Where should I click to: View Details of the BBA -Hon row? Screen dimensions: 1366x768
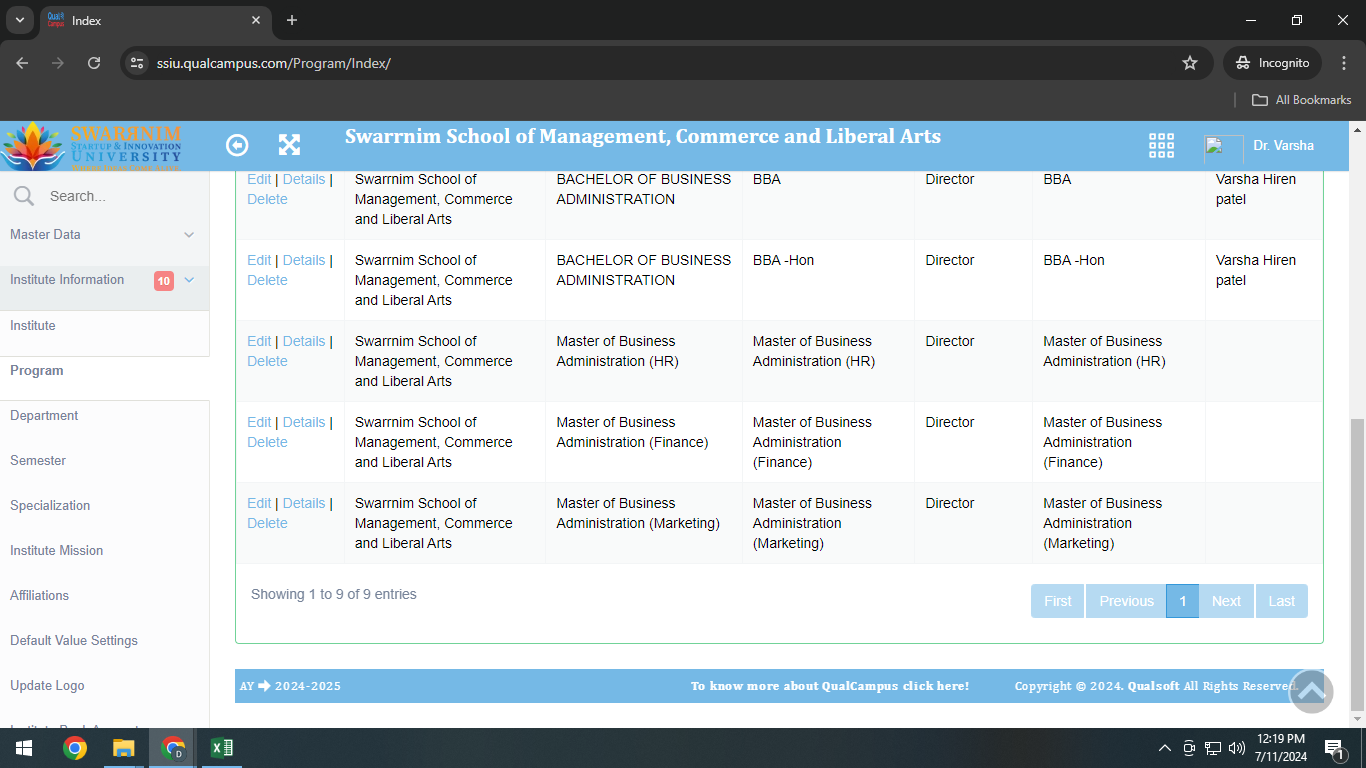pos(304,260)
